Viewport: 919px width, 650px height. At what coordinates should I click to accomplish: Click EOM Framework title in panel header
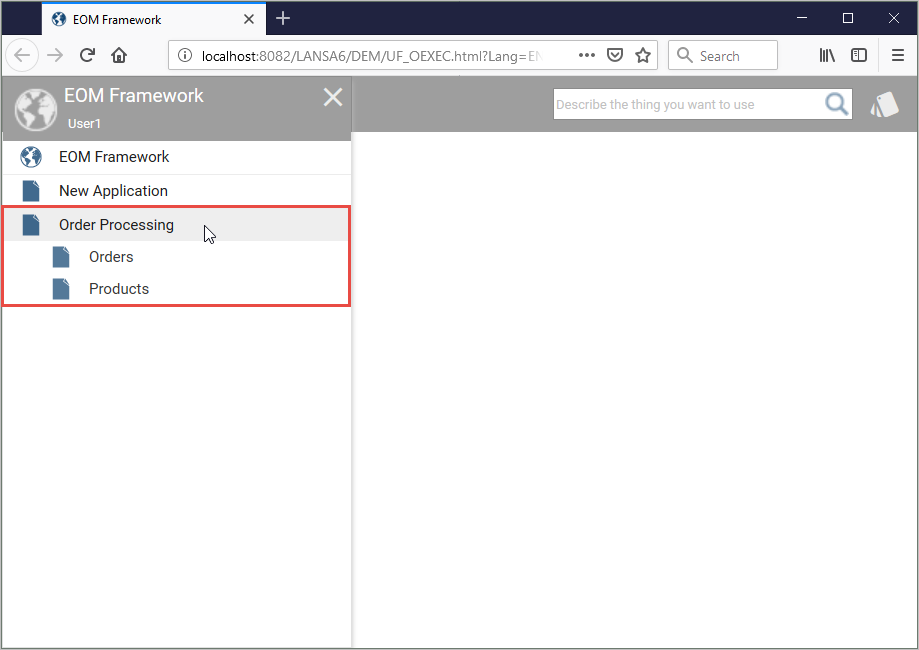coord(134,96)
